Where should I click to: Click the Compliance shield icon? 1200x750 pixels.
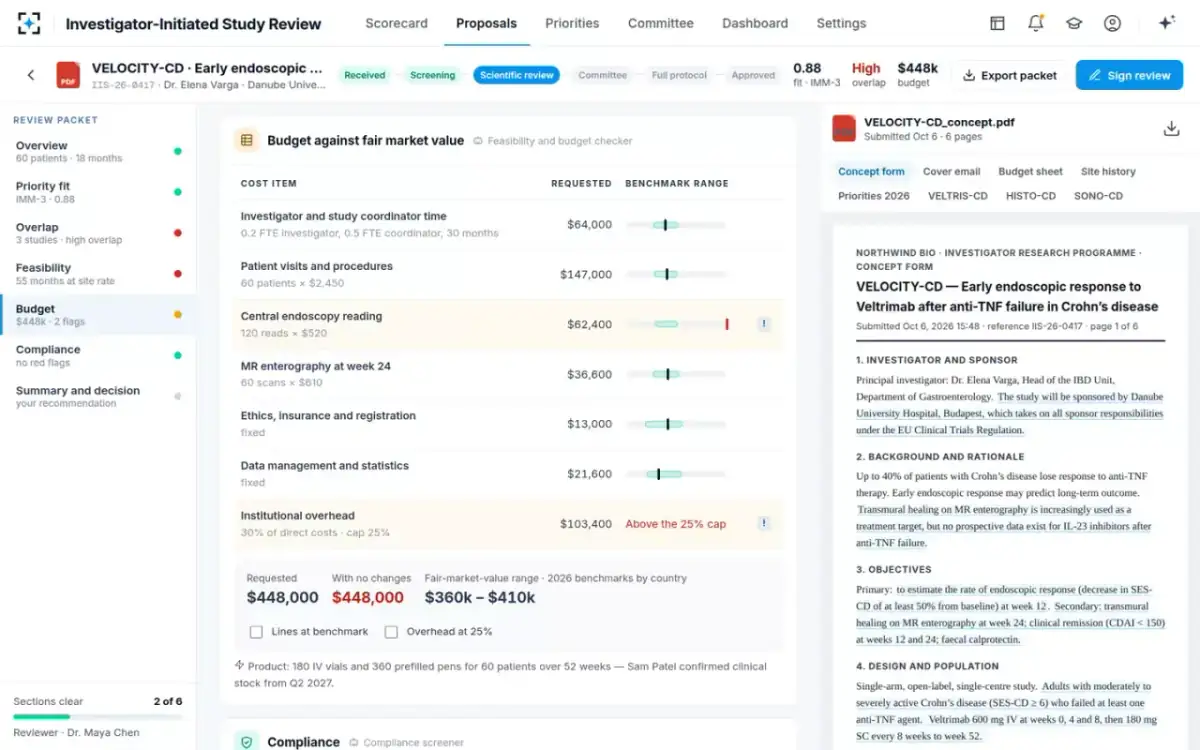point(247,742)
